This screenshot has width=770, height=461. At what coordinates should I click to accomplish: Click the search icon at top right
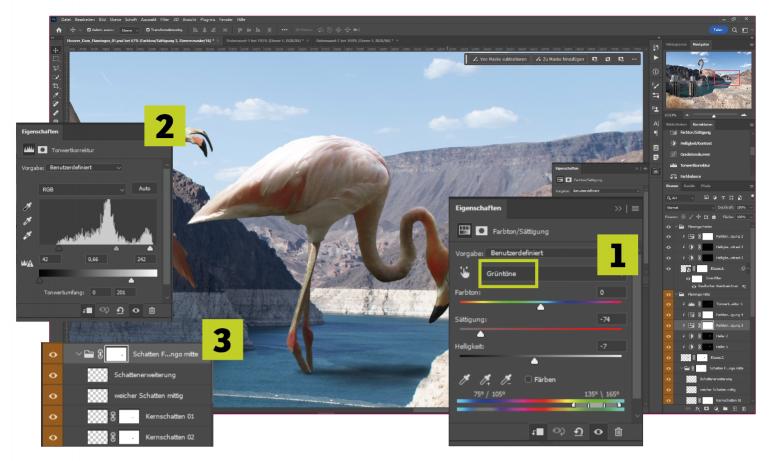pos(735,30)
